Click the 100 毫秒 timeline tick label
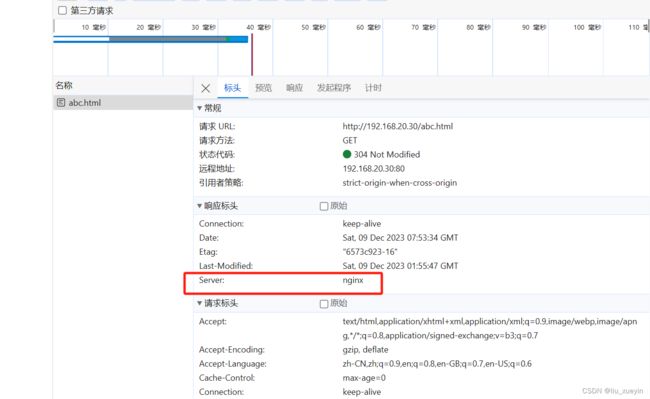This screenshot has width=650, height=399. (x=587, y=27)
